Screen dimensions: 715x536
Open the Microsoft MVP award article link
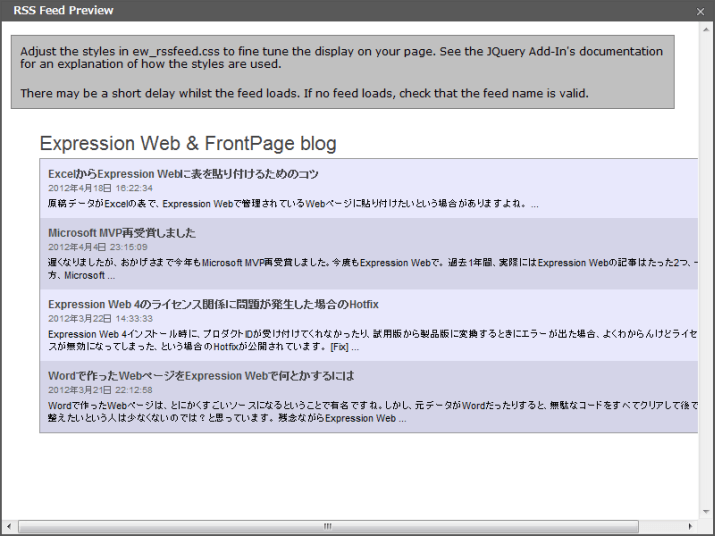coord(122,233)
